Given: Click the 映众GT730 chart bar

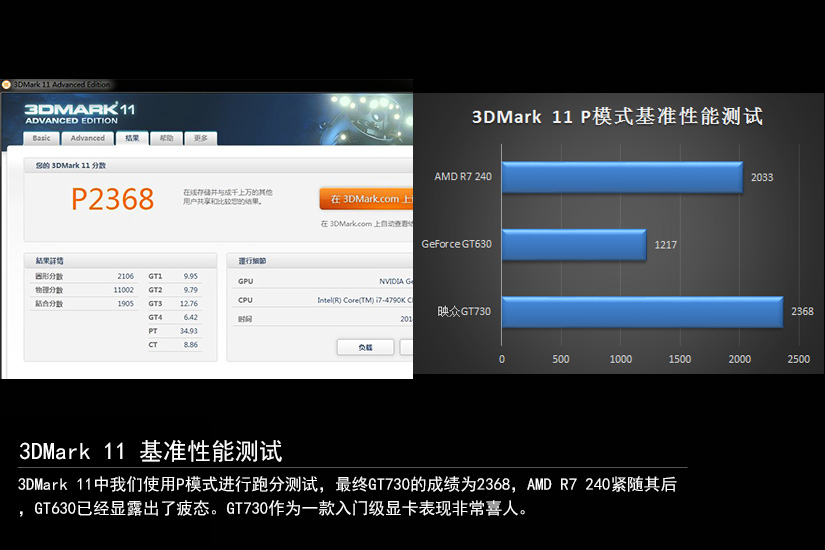Looking at the screenshot, I should coord(642,312).
